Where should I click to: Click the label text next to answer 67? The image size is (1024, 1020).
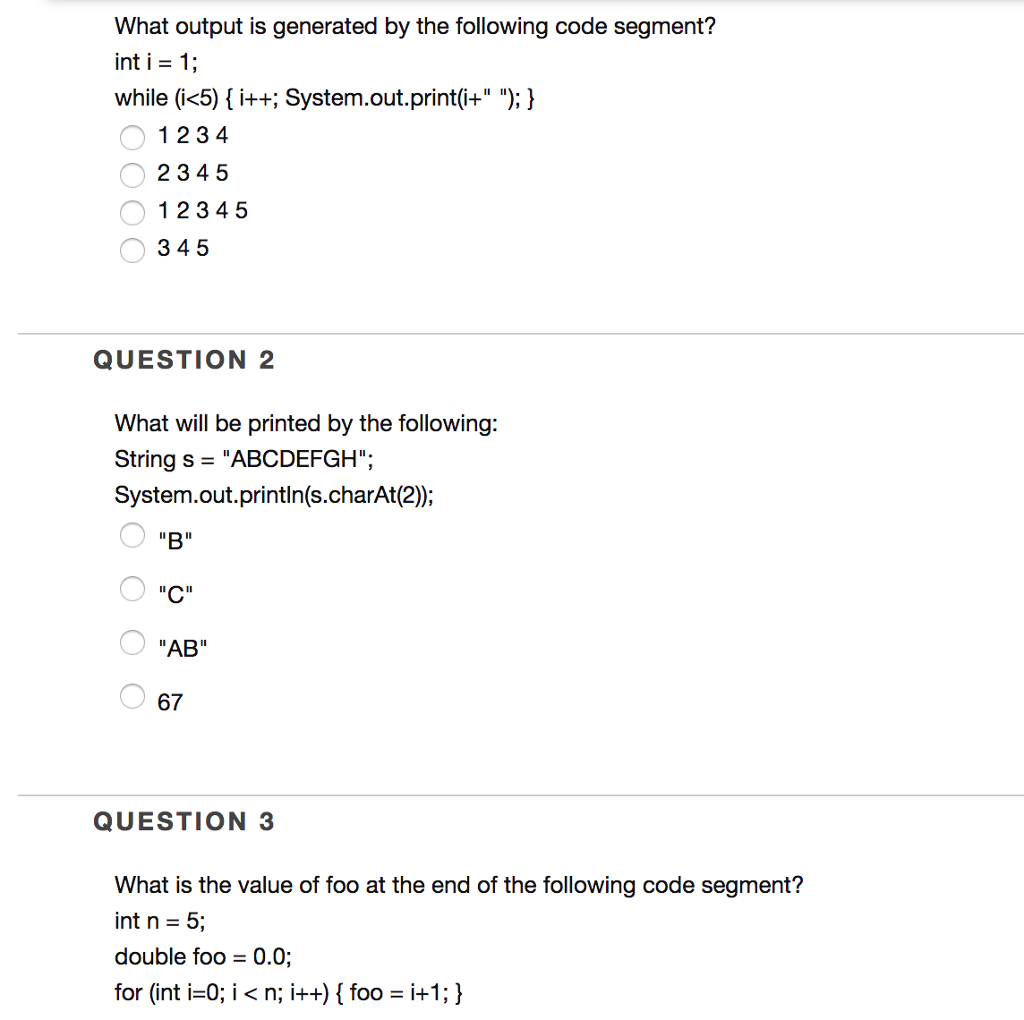[169, 702]
